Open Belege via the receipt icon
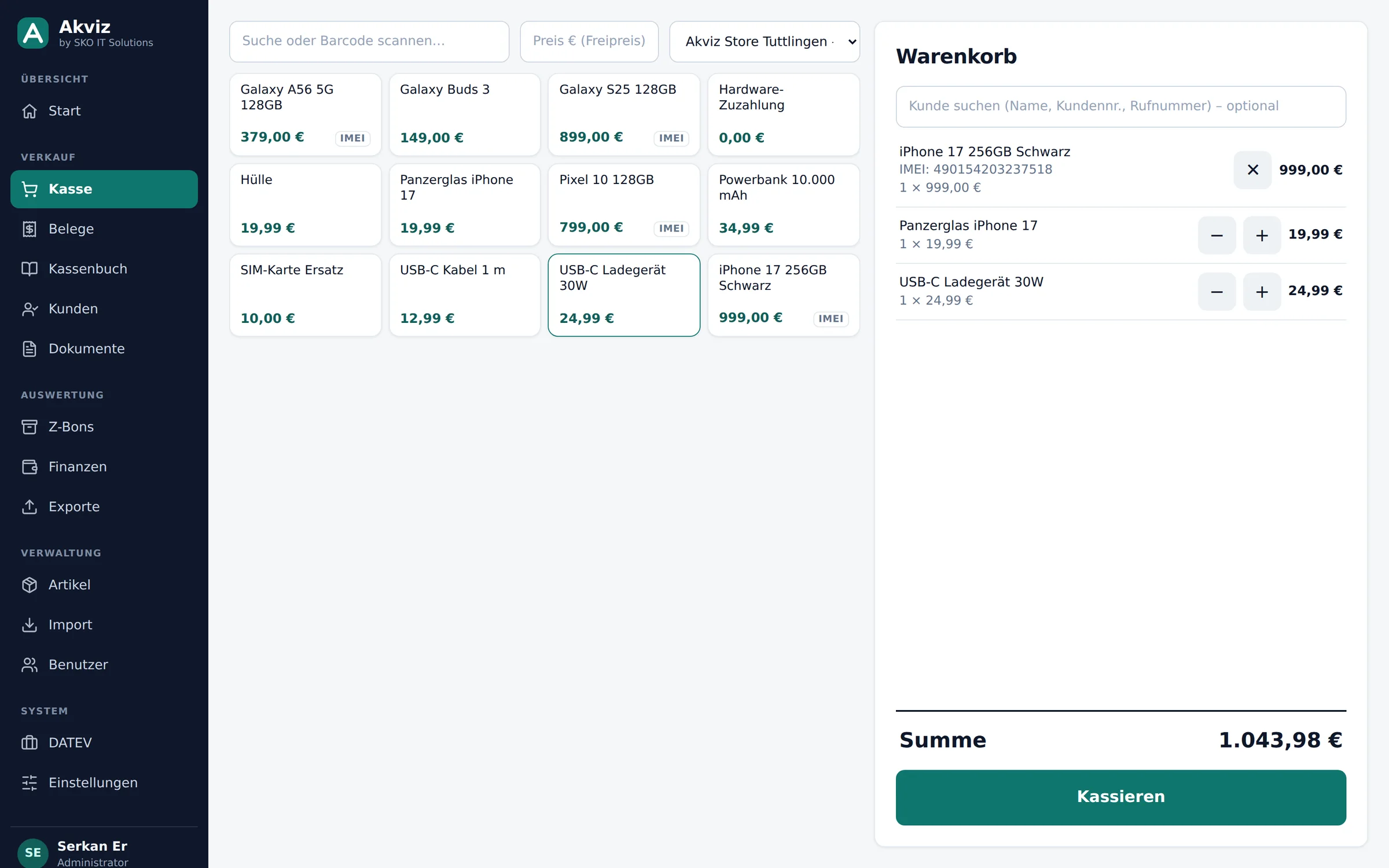Screen dimensions: 1389x868 30,229
